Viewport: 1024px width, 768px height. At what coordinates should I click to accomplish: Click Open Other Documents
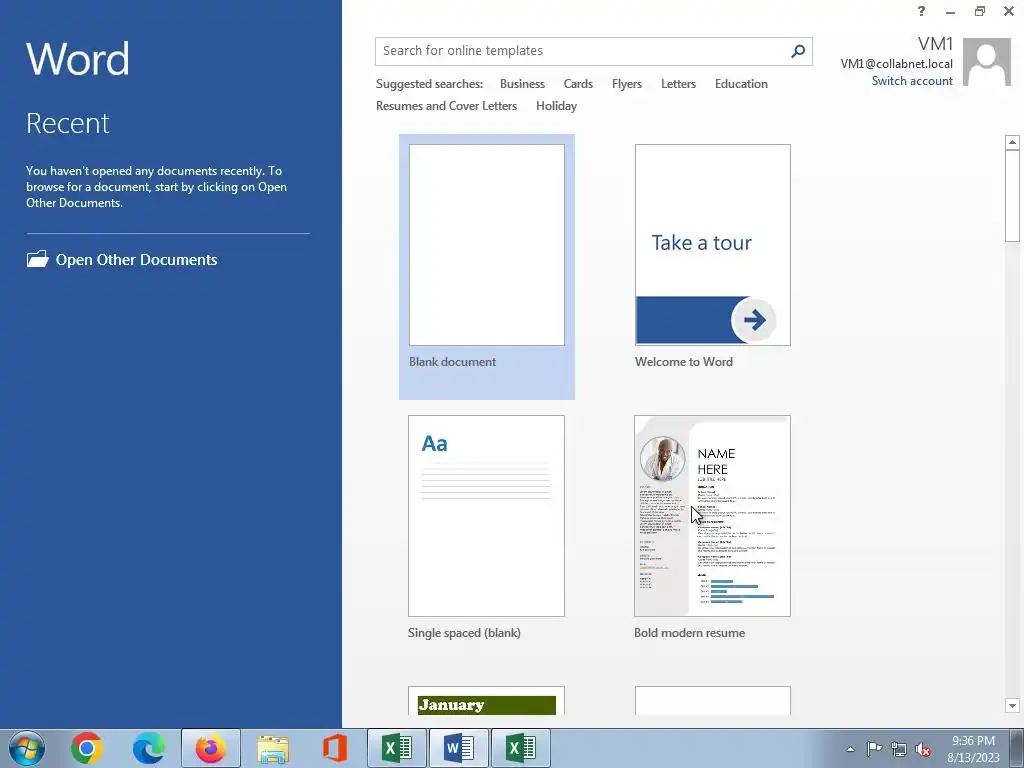coord(122,259)
